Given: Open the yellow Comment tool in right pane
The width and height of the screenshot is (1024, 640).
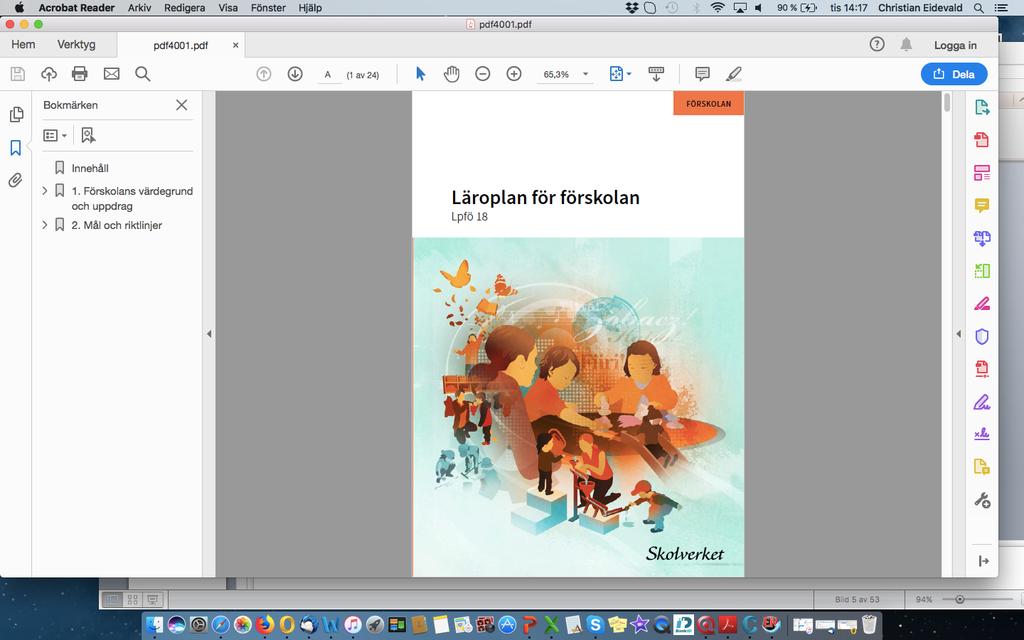Looking at the screenshot, I should 982,205.
